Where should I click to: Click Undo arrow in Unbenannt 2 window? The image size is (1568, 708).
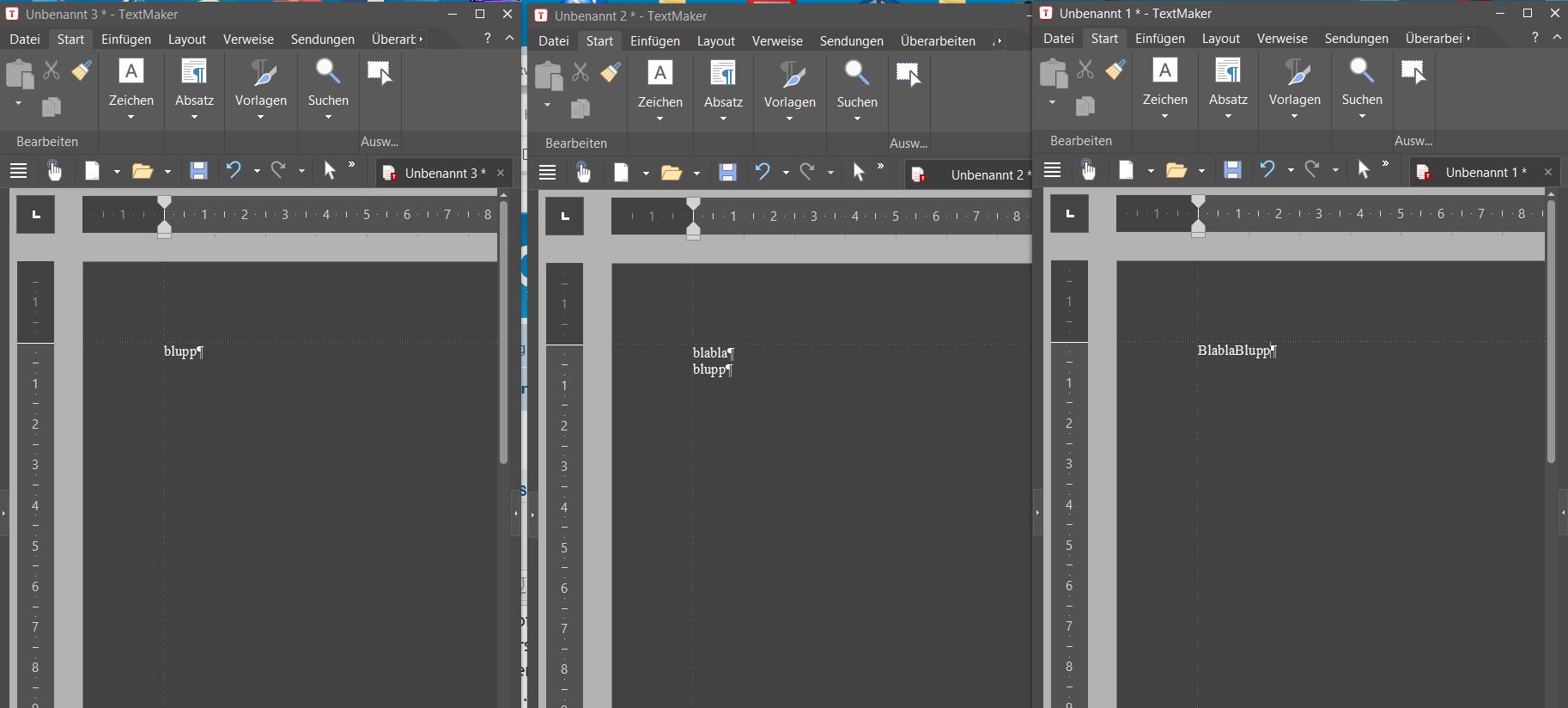click(763, 172)
